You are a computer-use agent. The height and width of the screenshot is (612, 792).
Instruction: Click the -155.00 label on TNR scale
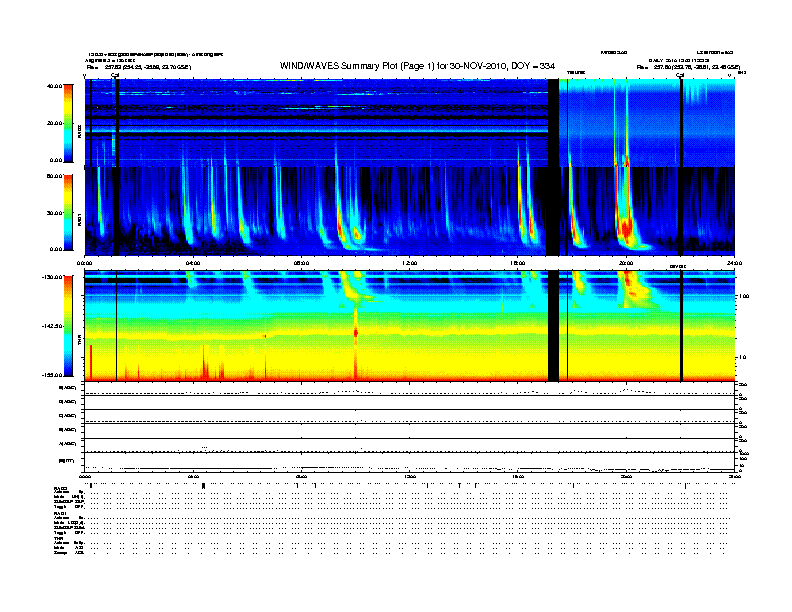click(x=53, y=375)
